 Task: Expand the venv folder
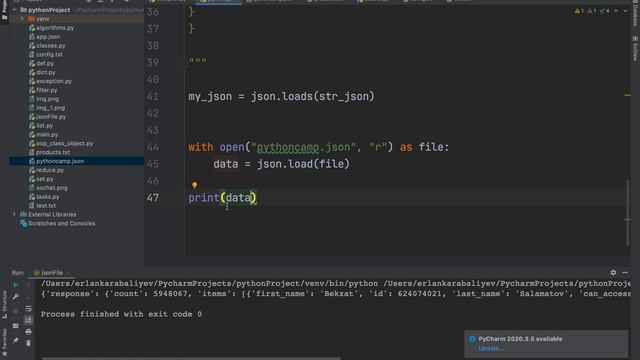22,19
